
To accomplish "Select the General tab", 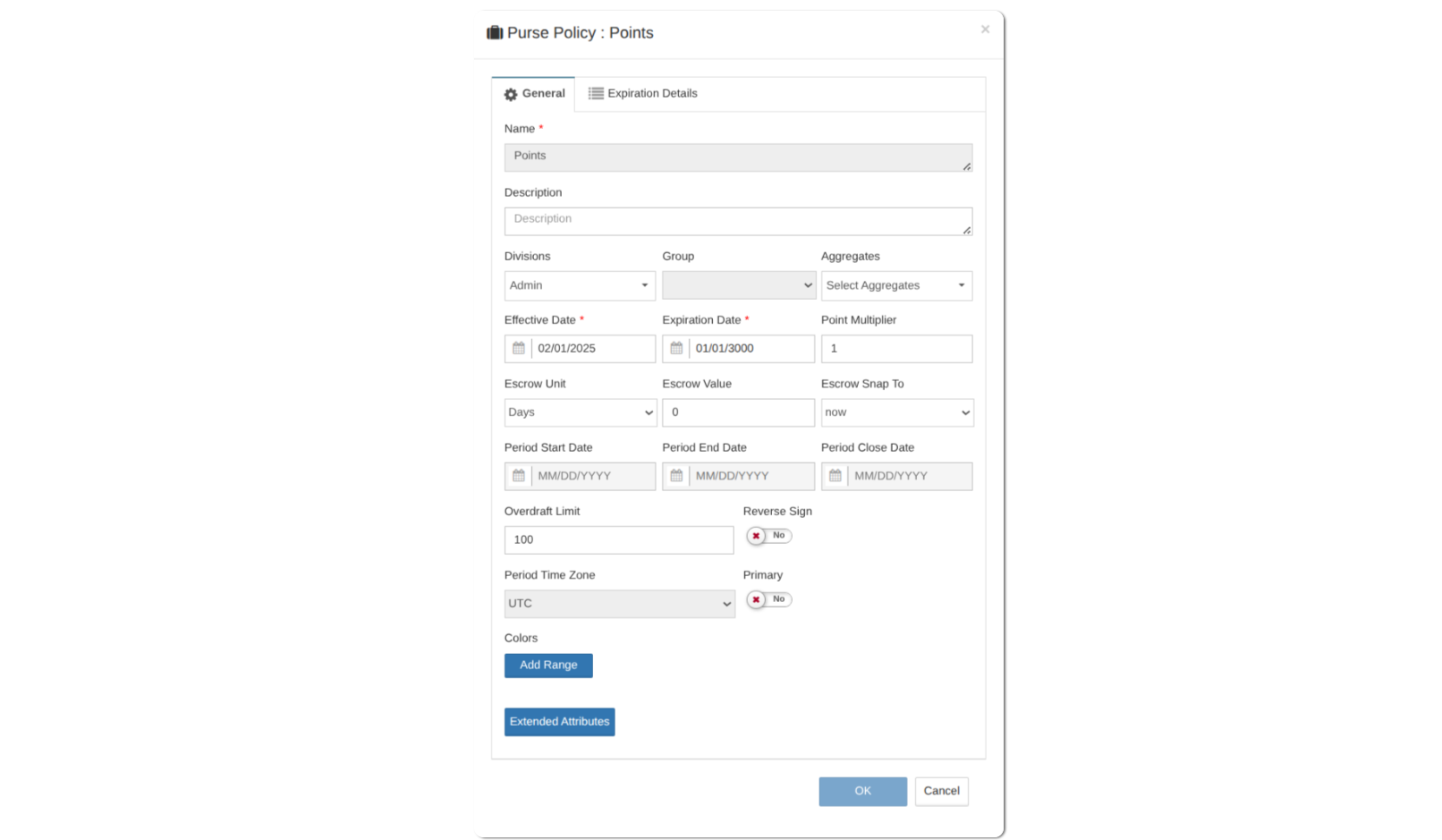I will coord(534,94).
